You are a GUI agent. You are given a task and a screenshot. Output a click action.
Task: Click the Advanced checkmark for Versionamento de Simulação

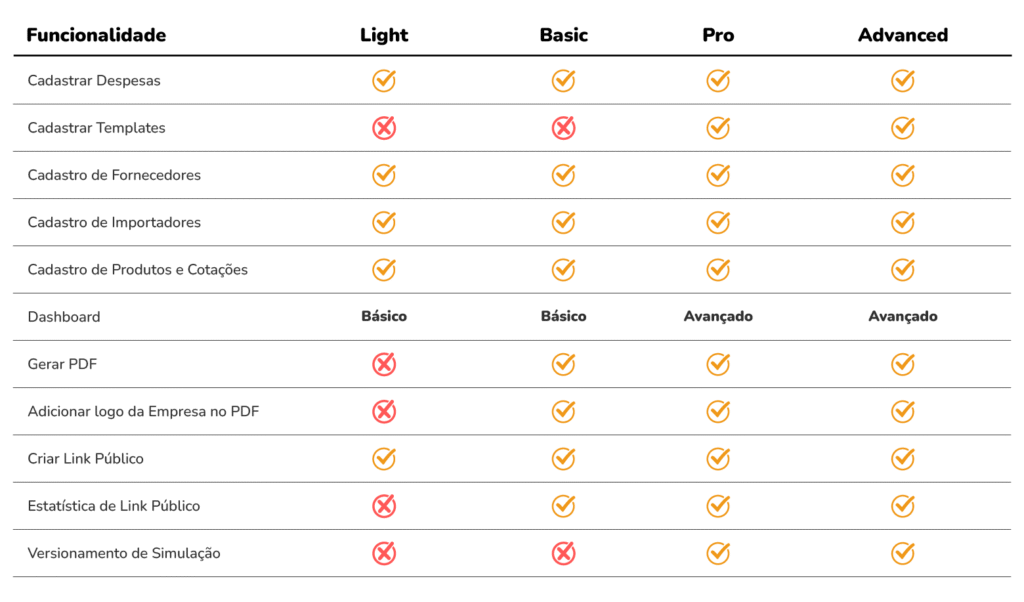point(903,553)
